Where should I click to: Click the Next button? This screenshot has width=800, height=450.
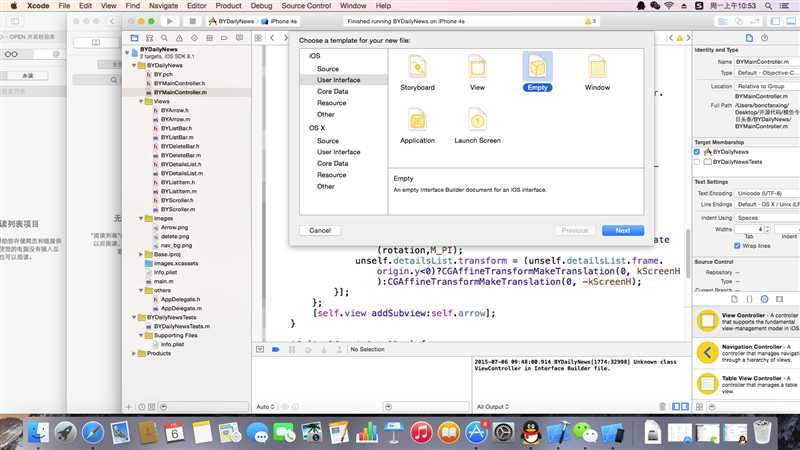(x=622, y=231)
